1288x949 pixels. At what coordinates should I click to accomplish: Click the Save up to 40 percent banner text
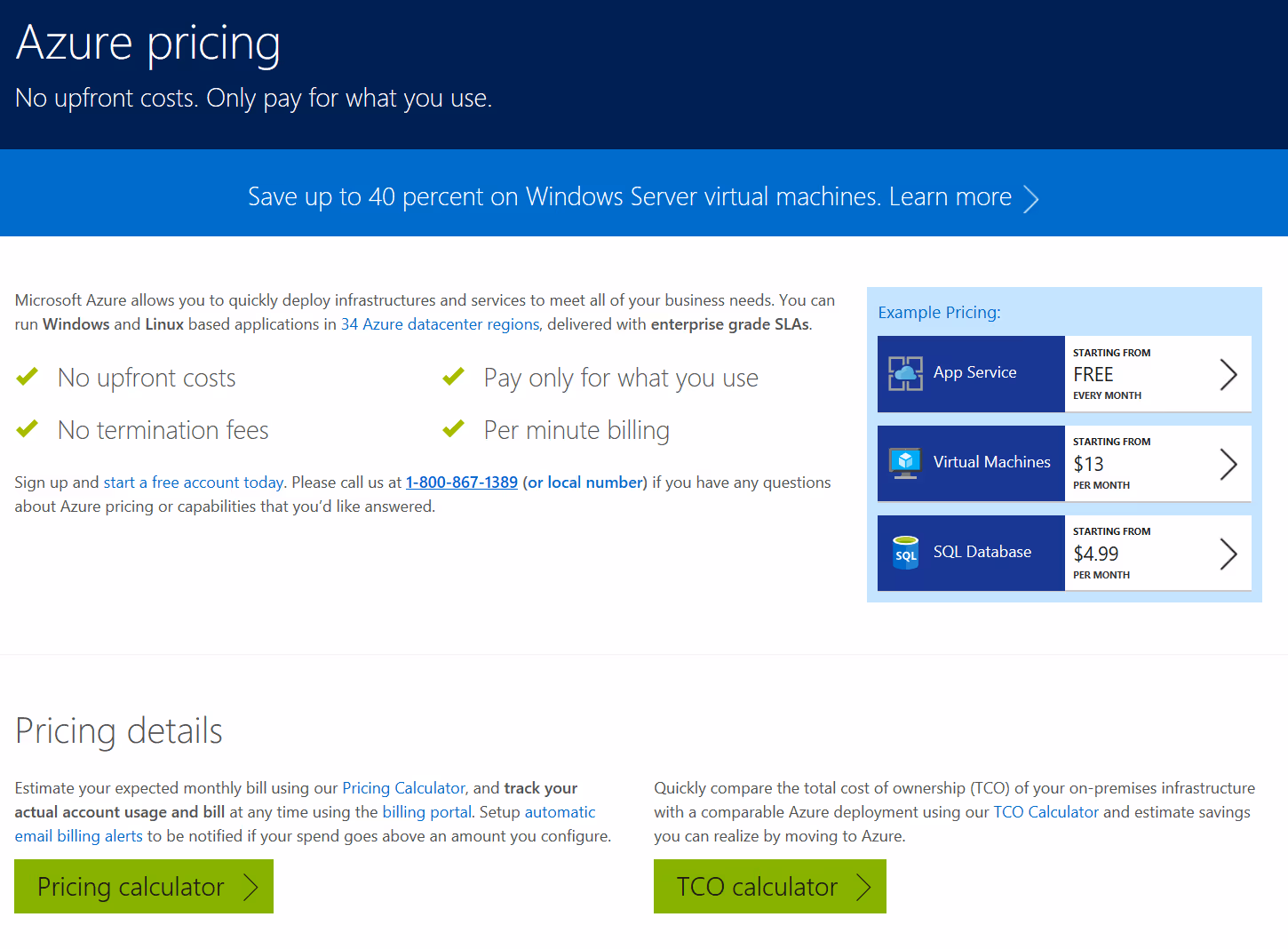pos(630,196)
